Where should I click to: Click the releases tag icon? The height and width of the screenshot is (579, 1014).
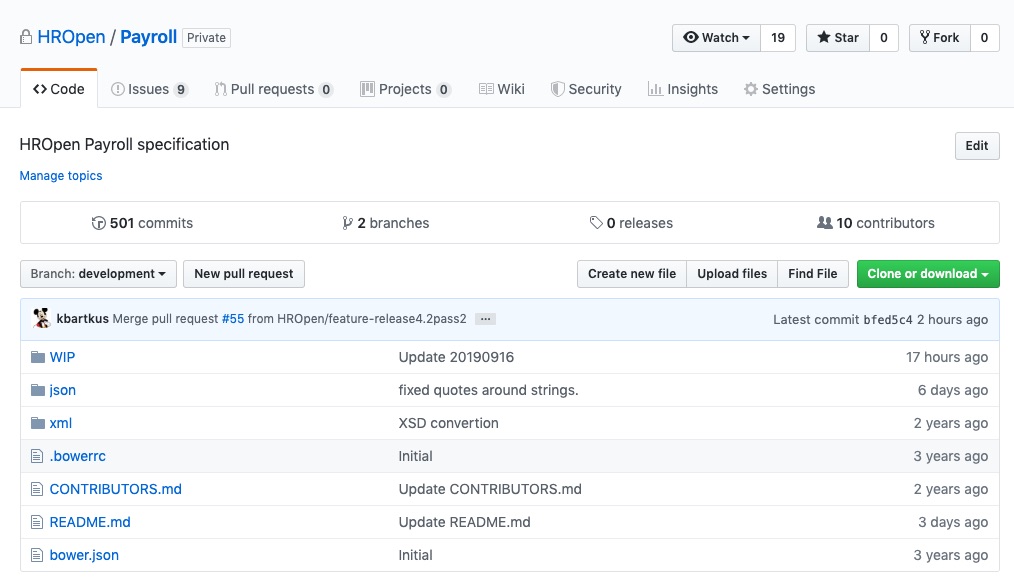(x=596, y=223)
